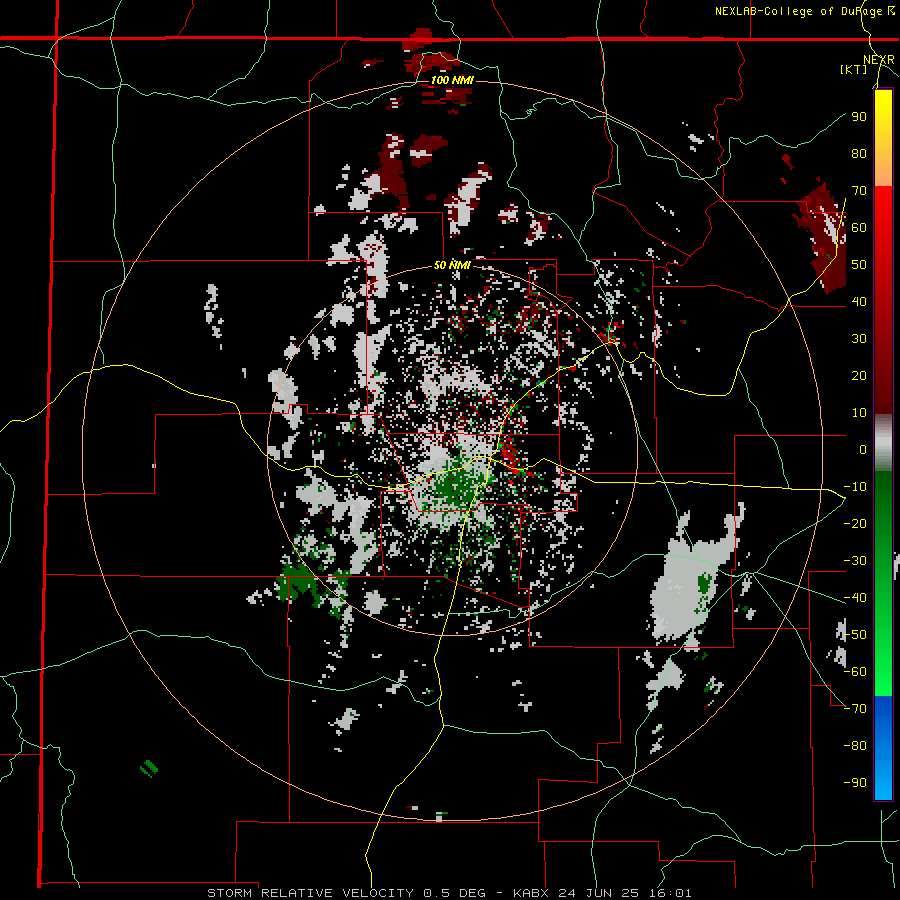Click the 60 knot label on scale
The width and height of the screenshot is (900, 900).
pyautogui.click(x=859, y=227)
